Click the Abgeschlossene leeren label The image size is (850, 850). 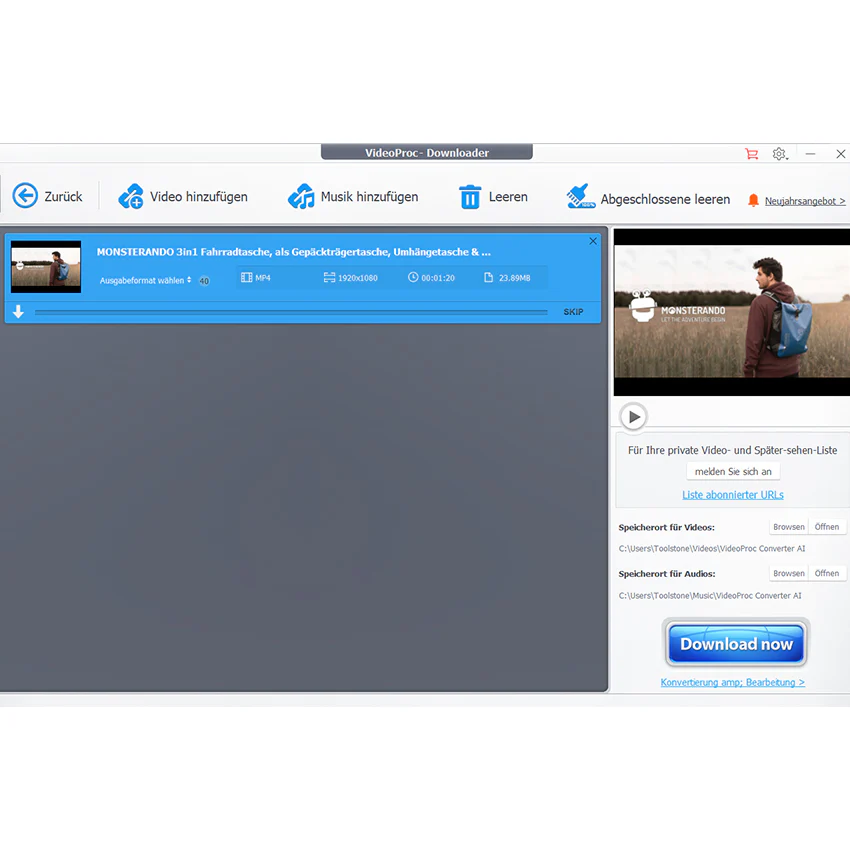[665, 199]
